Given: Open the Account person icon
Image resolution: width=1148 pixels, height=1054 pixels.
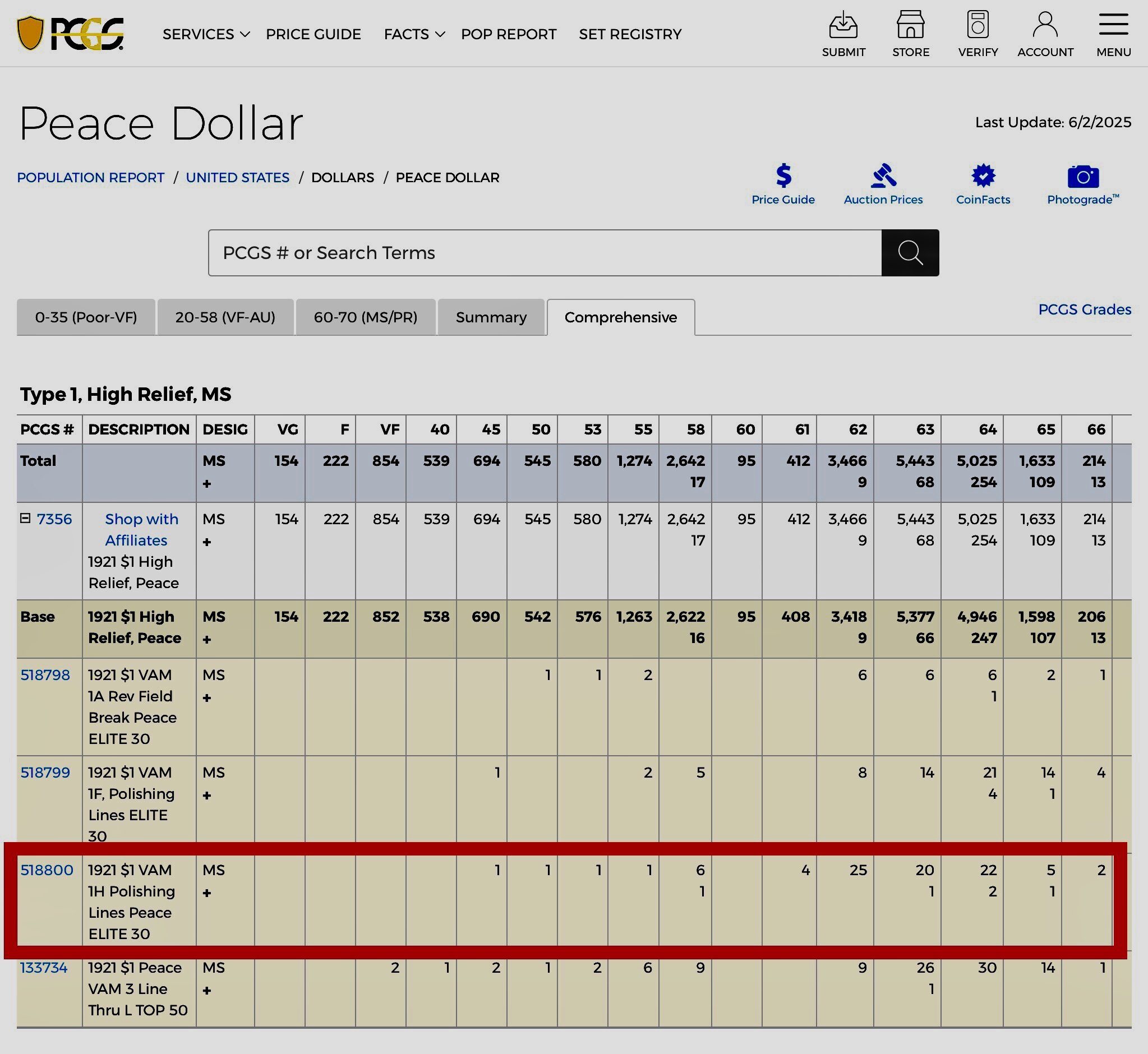Looking at the screenshot, I should [x=1045, y=25].
